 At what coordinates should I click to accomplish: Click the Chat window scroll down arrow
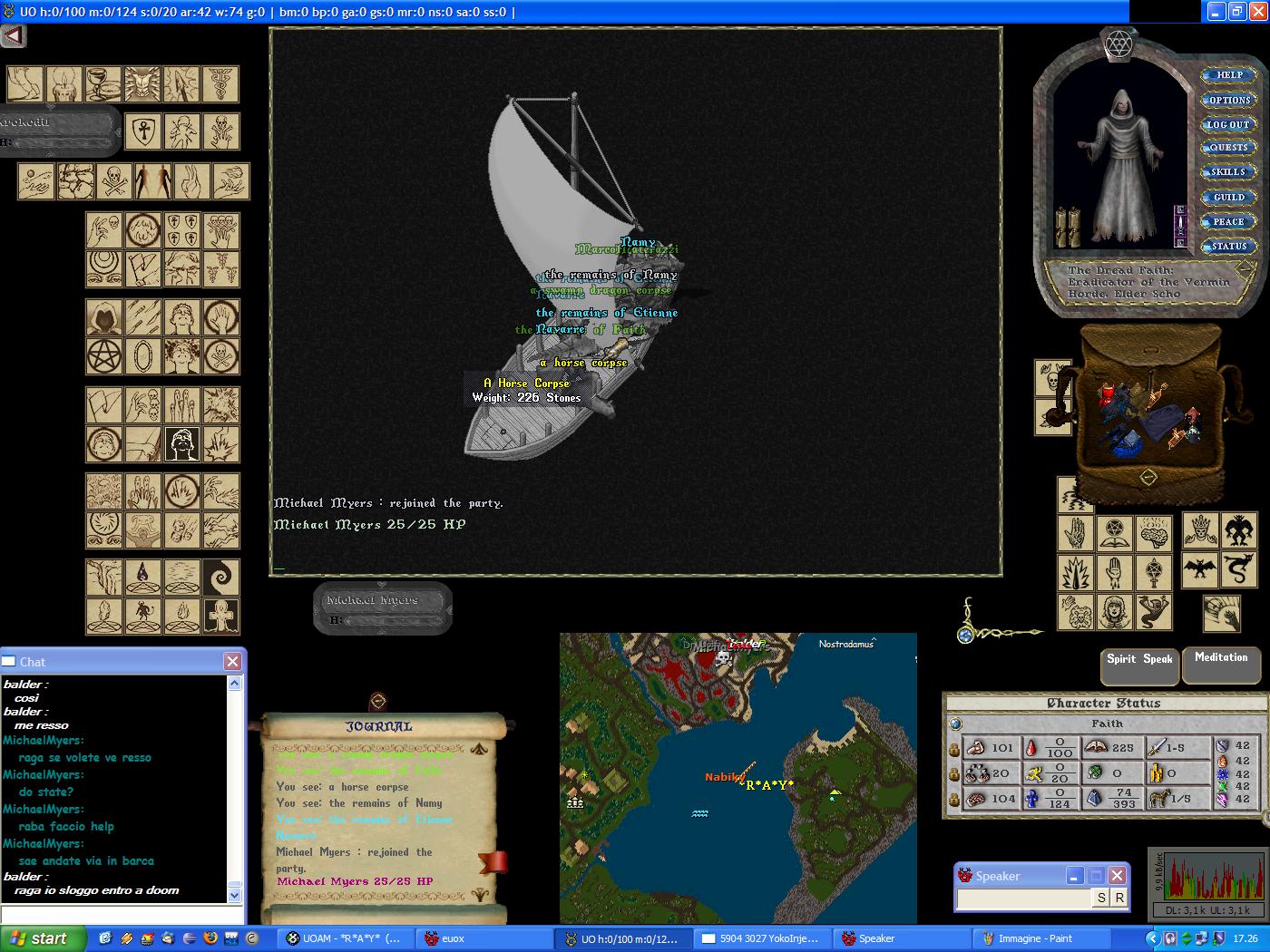coord(235,895)
